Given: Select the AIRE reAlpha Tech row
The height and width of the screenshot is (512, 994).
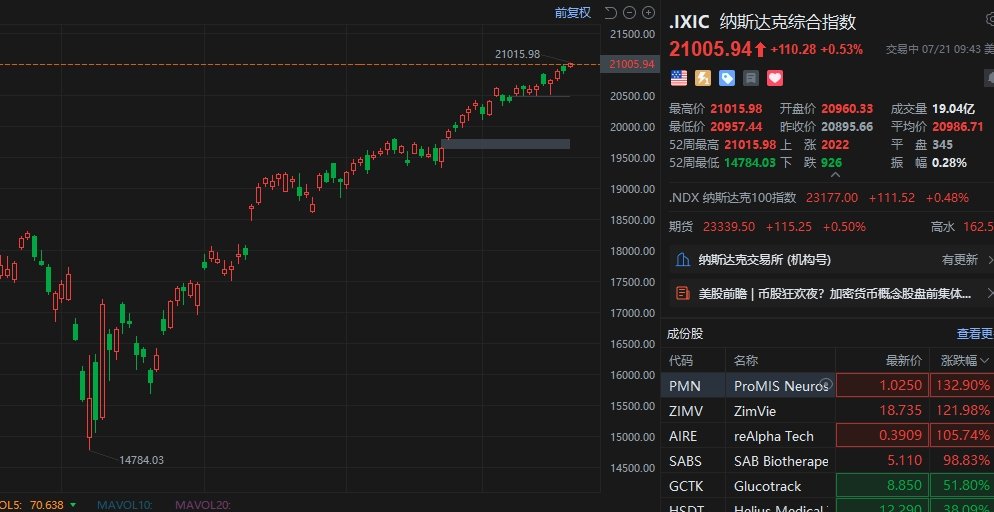Looking at the screenshot, I should 827,436.
